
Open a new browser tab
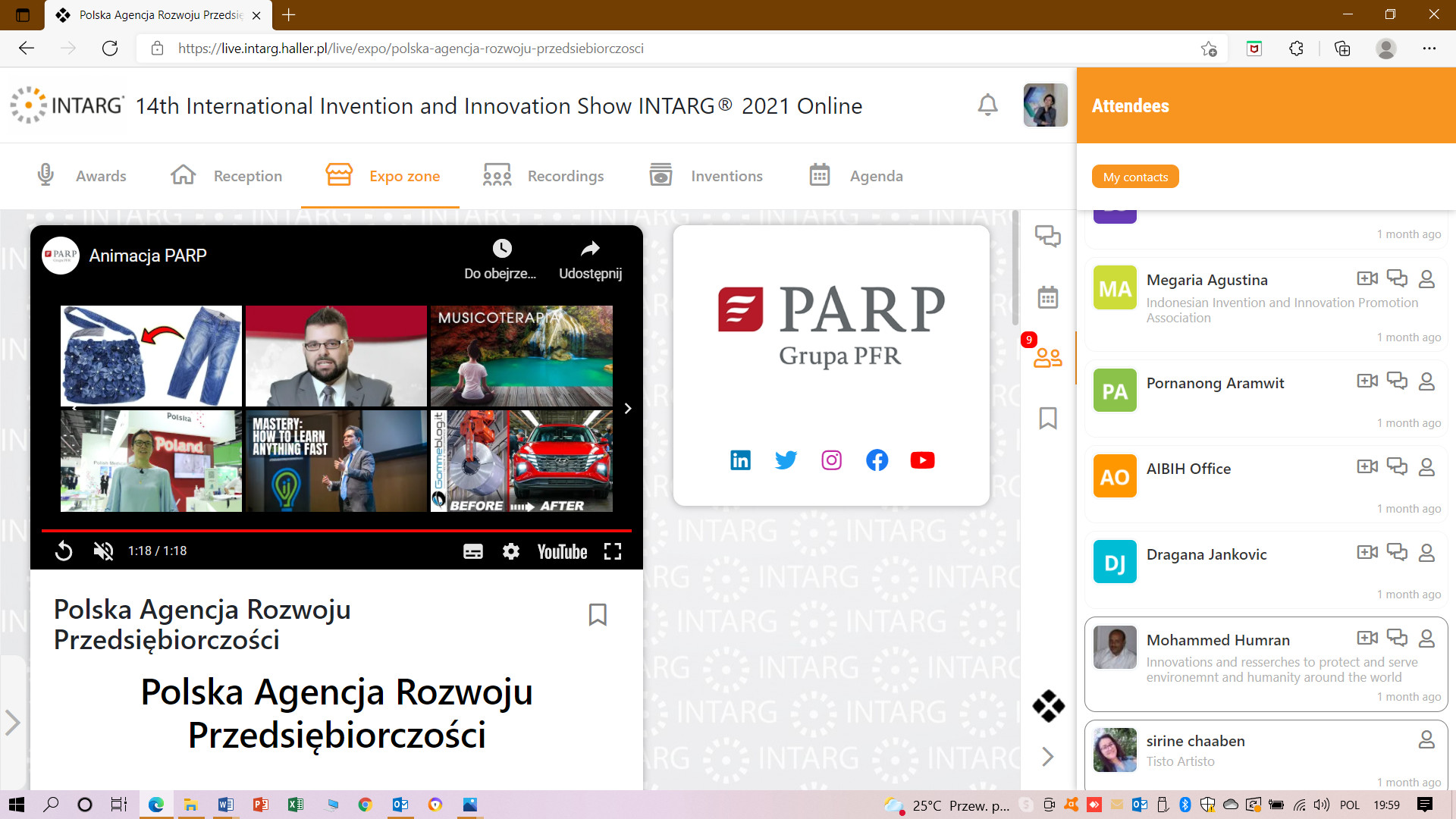[289, 14]
